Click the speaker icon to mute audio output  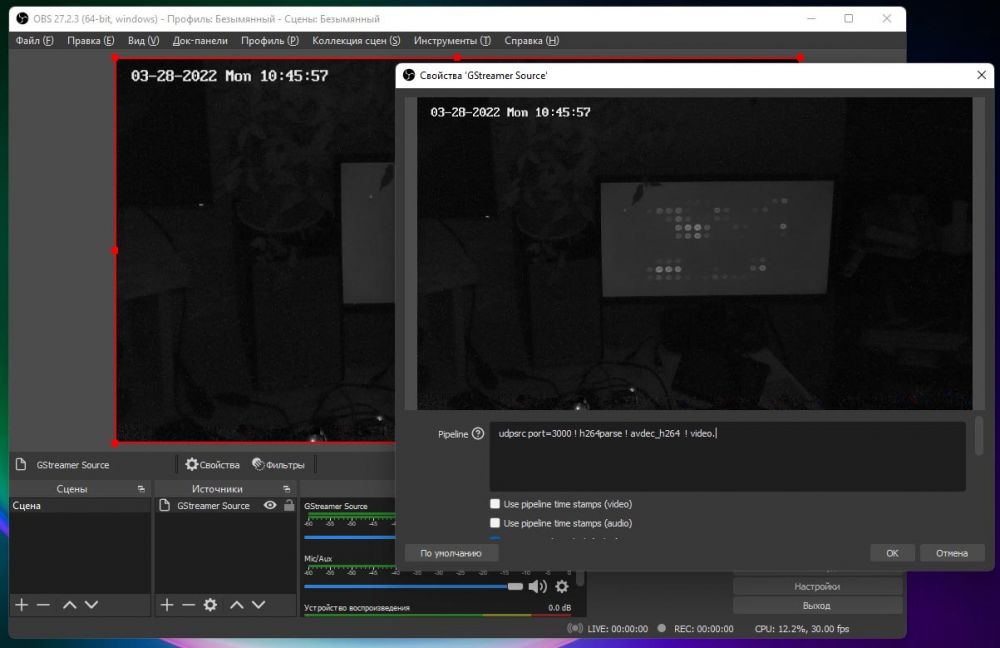coord(537,587)
